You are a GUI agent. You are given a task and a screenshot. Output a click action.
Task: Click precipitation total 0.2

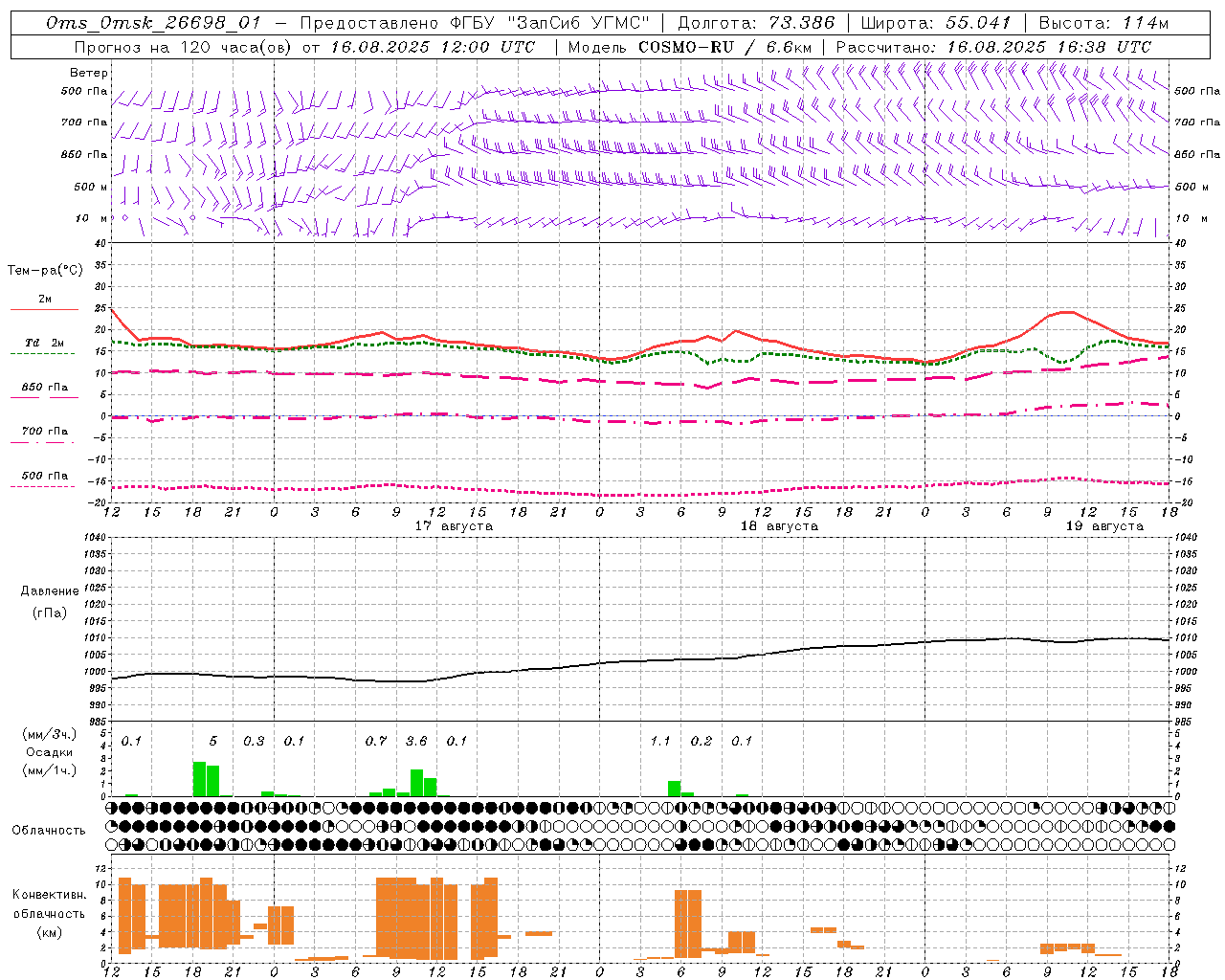click(702, 741)
